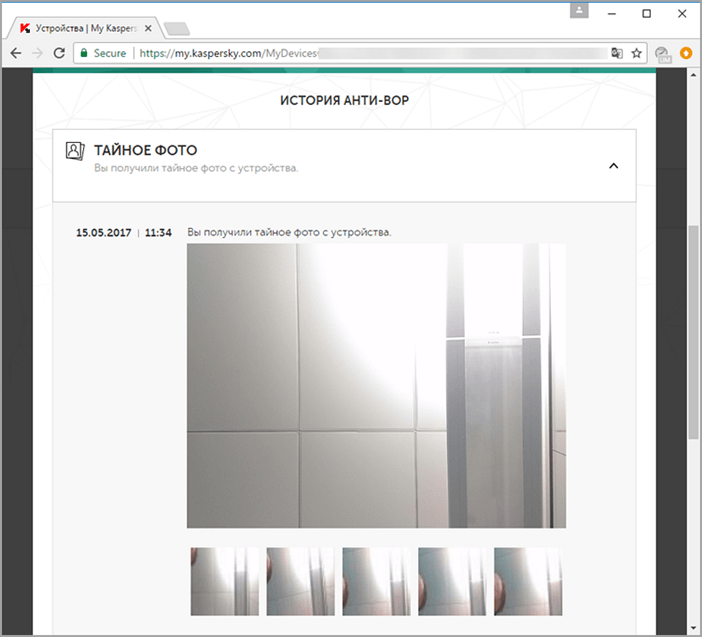Click the photo entry text beside 11:34

pyautogui.click(x=289, y=232)
